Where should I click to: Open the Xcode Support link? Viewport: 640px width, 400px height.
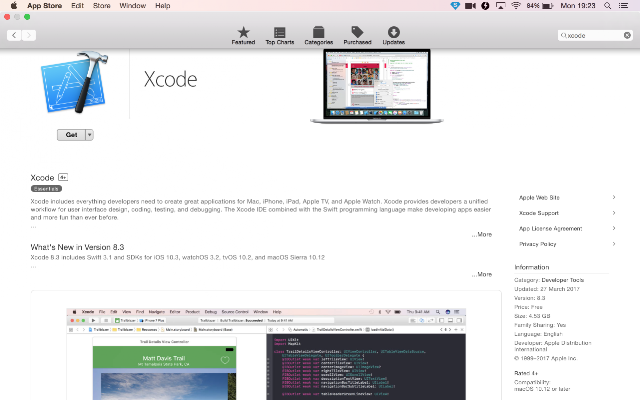pos(538,213)
